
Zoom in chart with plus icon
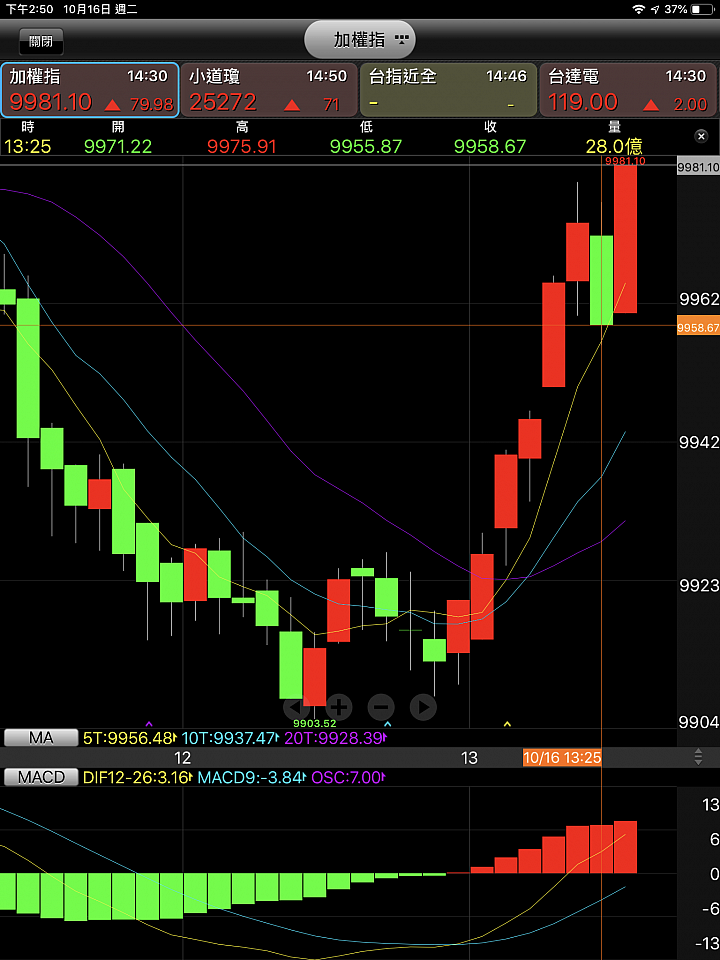point(339,707)
